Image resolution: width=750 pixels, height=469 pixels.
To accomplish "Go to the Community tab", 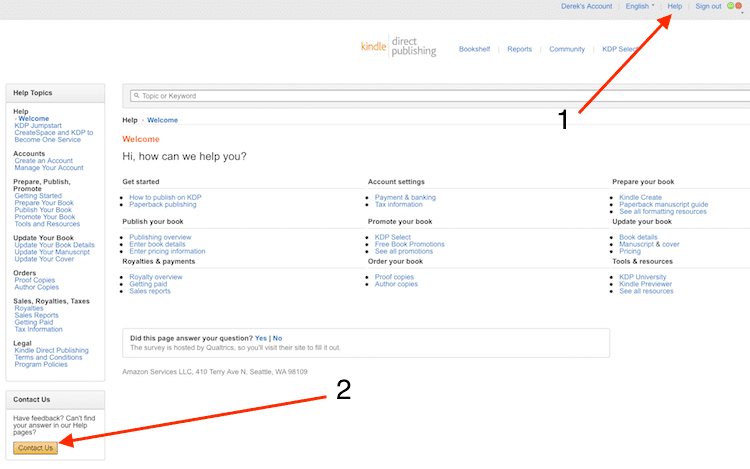I will [567, 49].
